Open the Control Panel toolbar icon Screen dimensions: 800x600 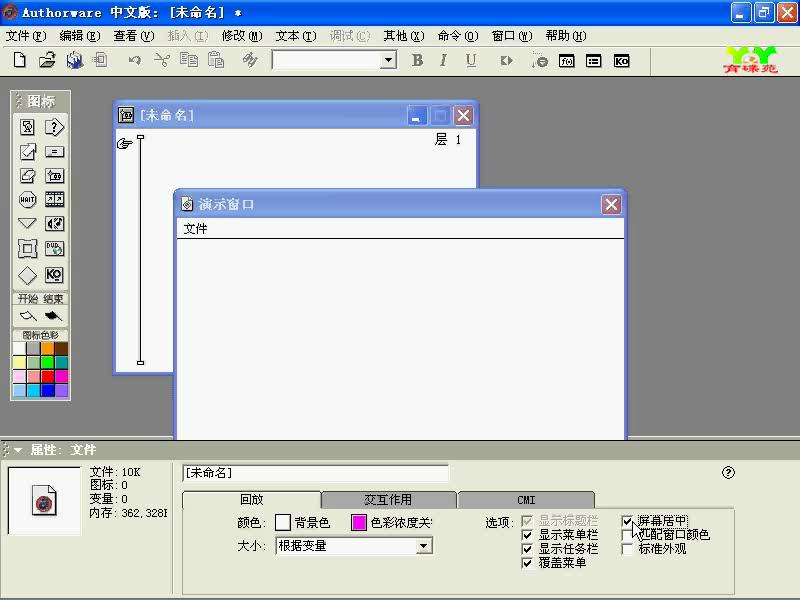539,61
